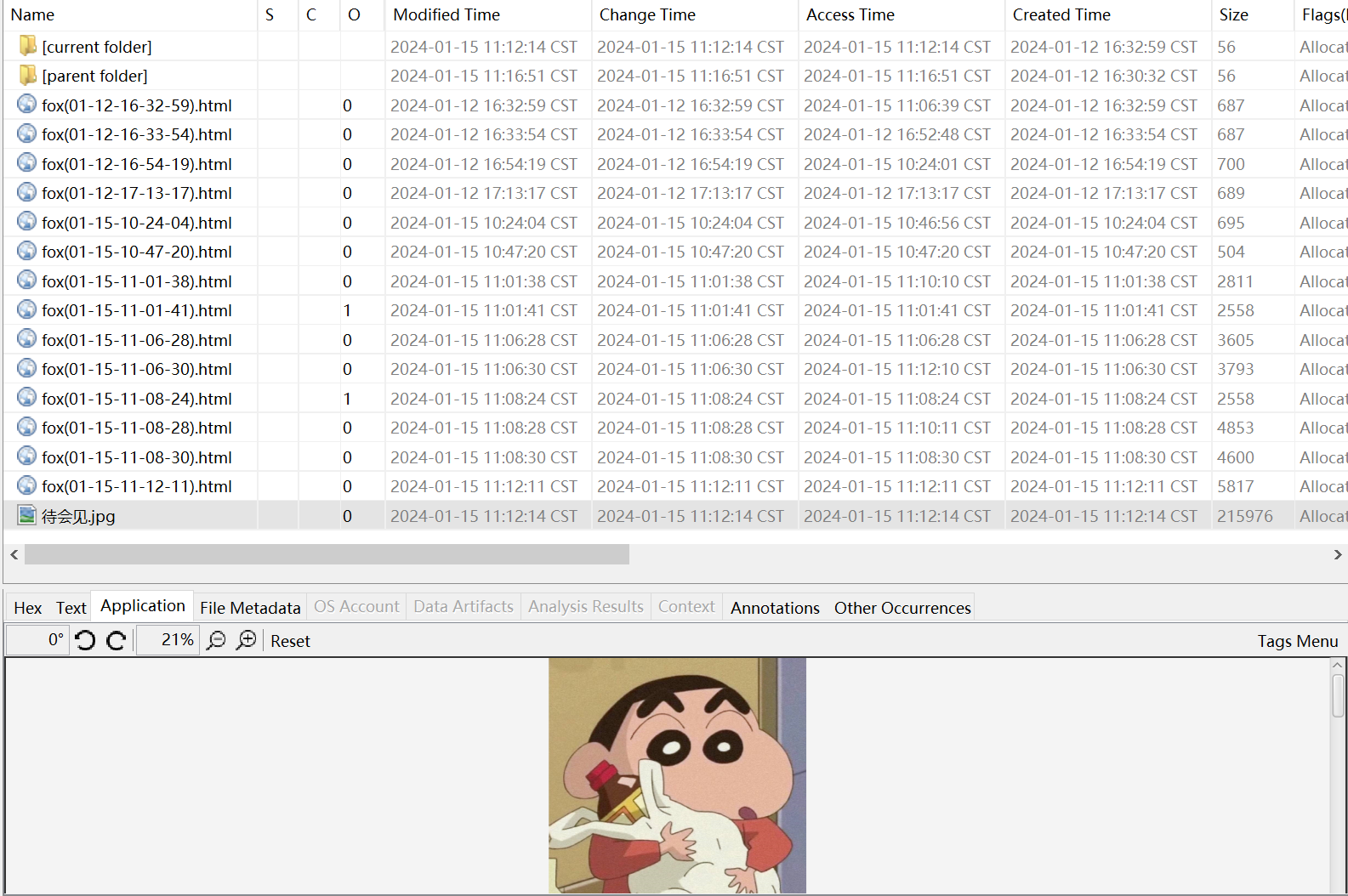Select the fox(01-12-17-13-17).html file icon

point(27,193)
